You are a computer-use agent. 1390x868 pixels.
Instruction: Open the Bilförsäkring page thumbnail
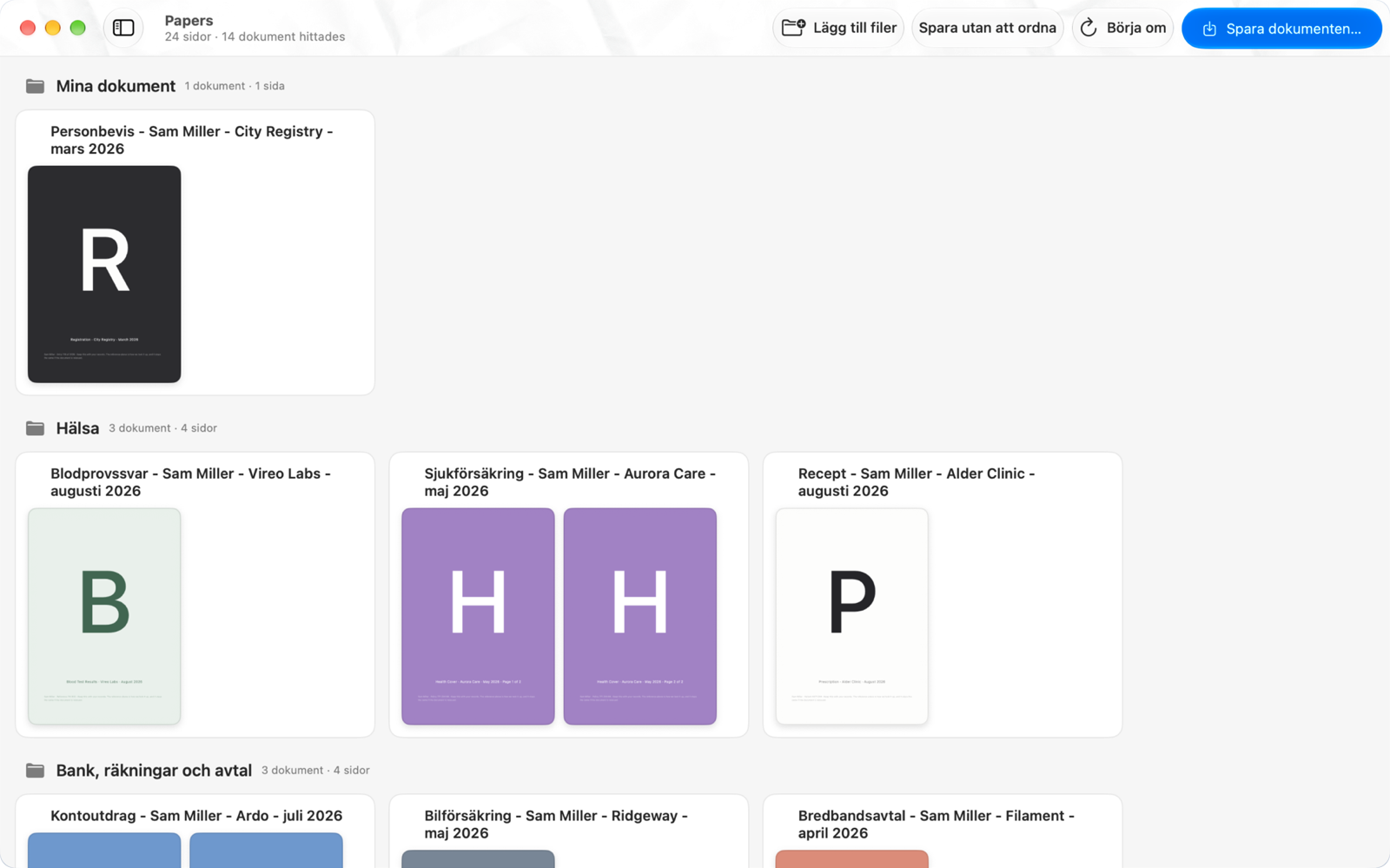pos(478,859)
